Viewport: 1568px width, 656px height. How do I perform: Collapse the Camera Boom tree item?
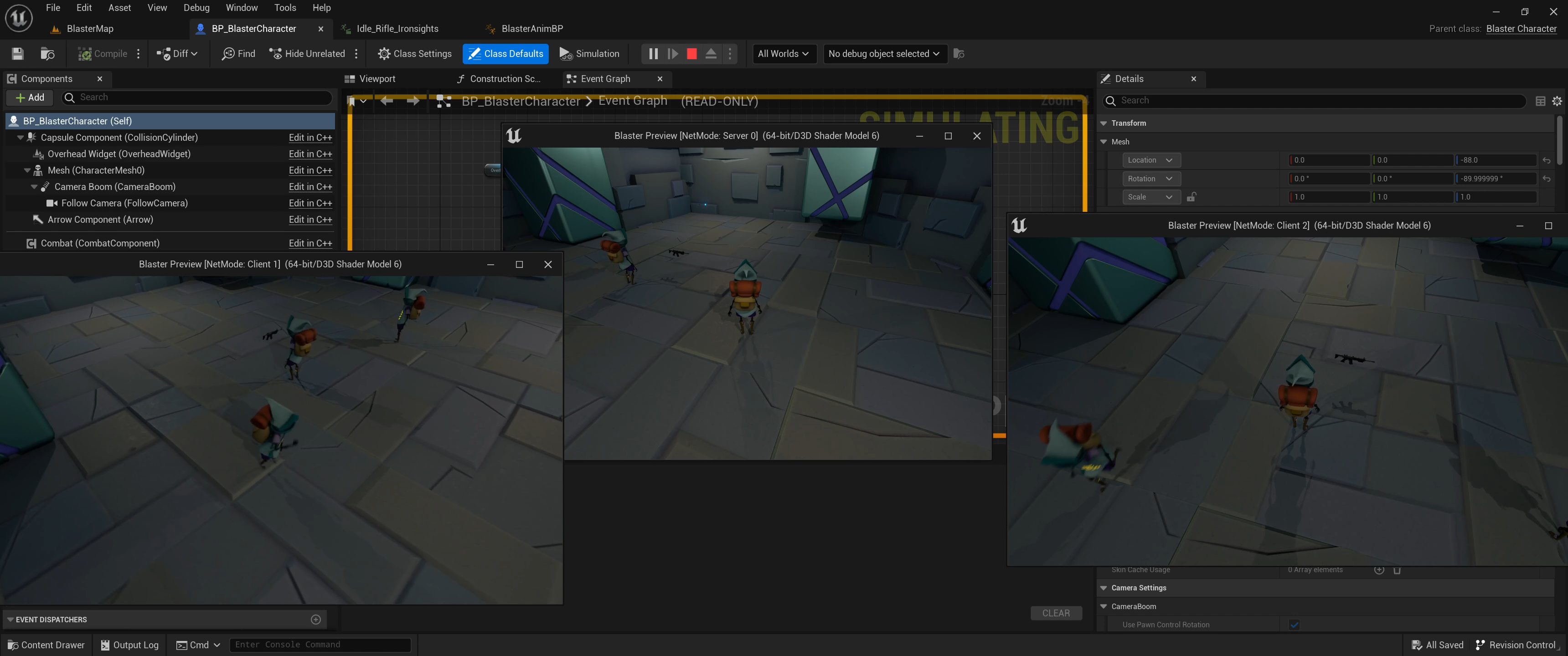[x=34, y=187]
